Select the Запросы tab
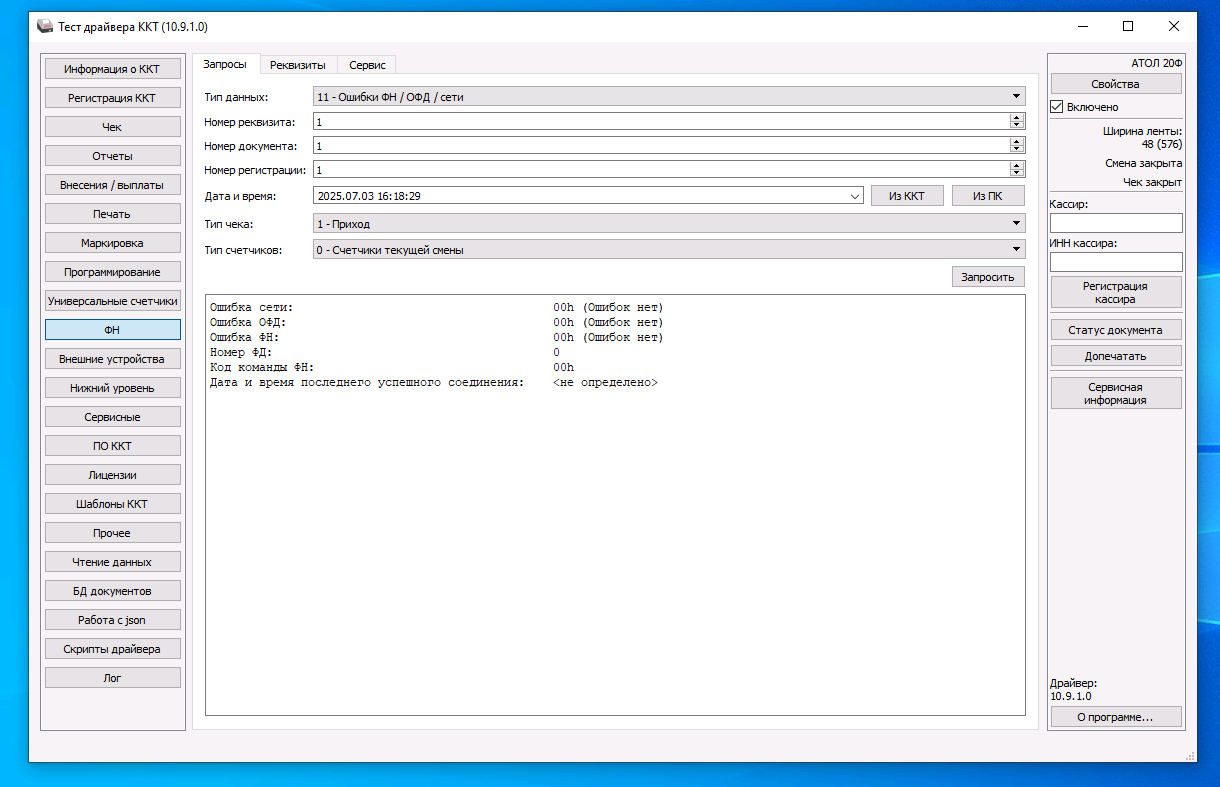This screenshot has width=1220, height=787. (225, 64)
